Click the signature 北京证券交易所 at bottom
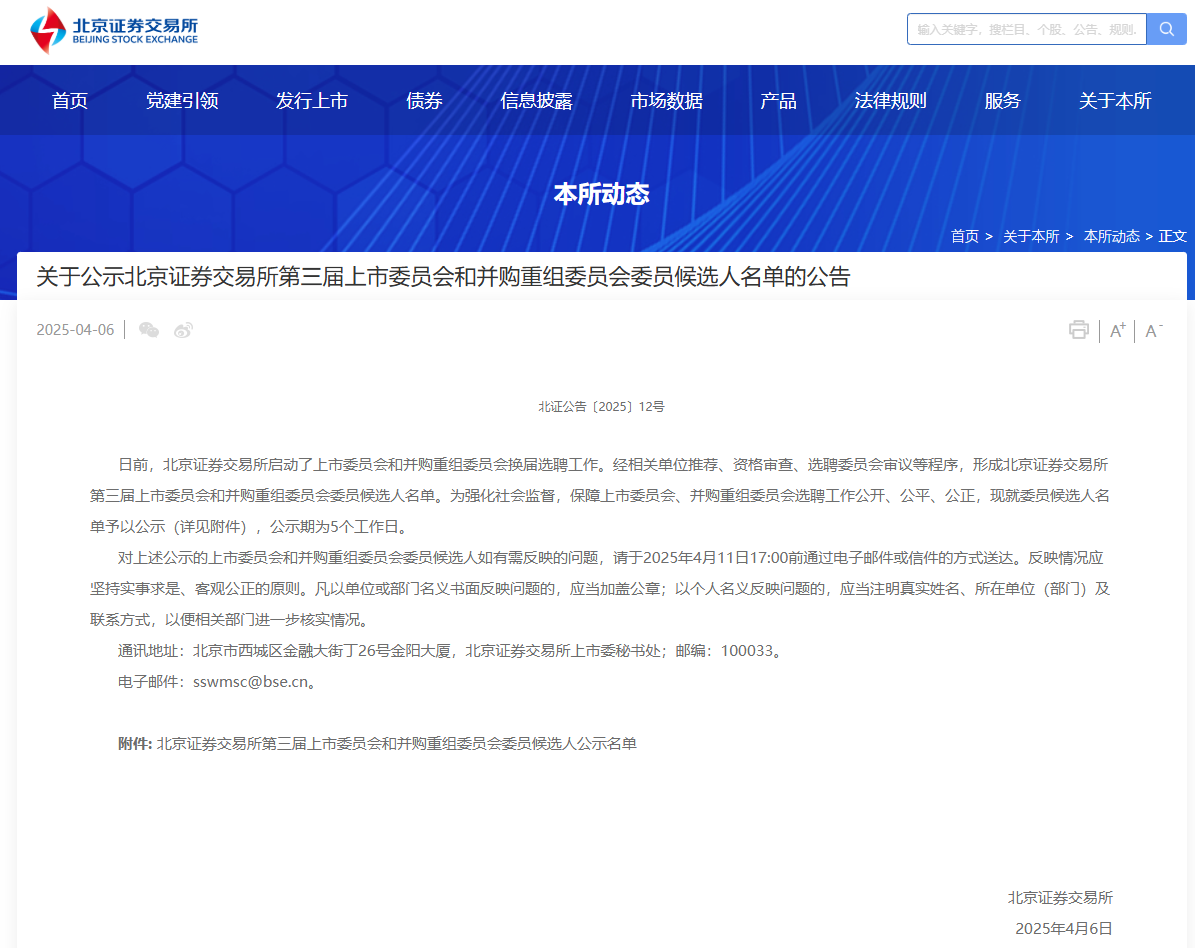 coord(1060,898)
